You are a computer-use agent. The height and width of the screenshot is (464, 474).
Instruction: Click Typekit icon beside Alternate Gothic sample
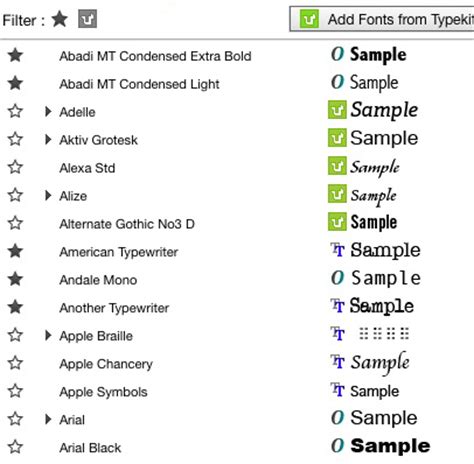point(337,222)
